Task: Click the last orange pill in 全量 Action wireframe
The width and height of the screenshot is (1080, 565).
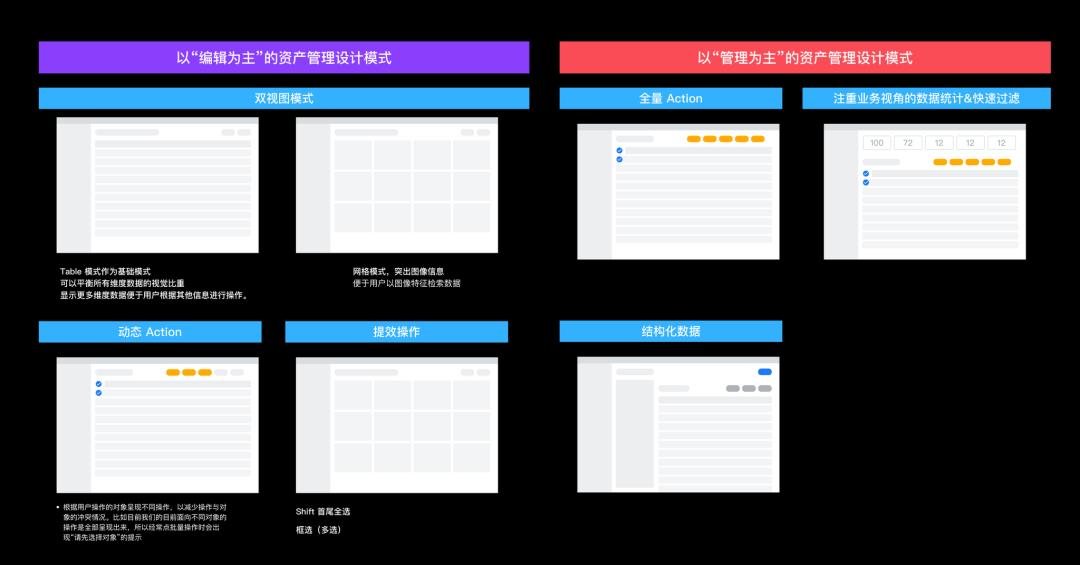Action: pyautogui.click(x=758, y=139)
